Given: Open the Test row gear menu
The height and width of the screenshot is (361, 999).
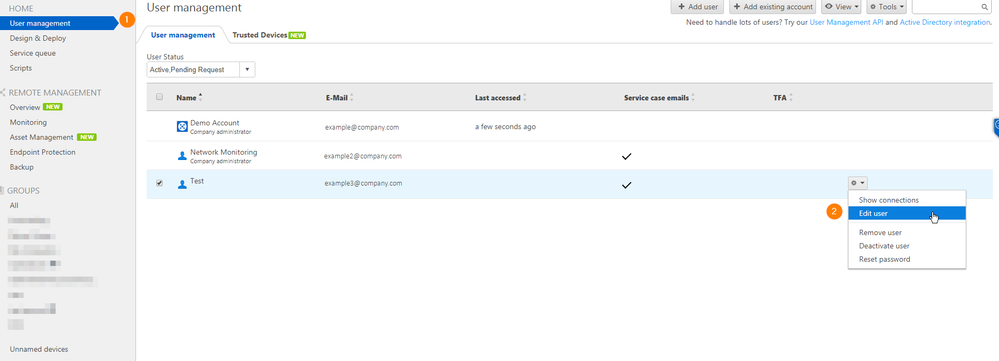Looking at the screenshot, I should pyautogui.click(x=858, y=183).
